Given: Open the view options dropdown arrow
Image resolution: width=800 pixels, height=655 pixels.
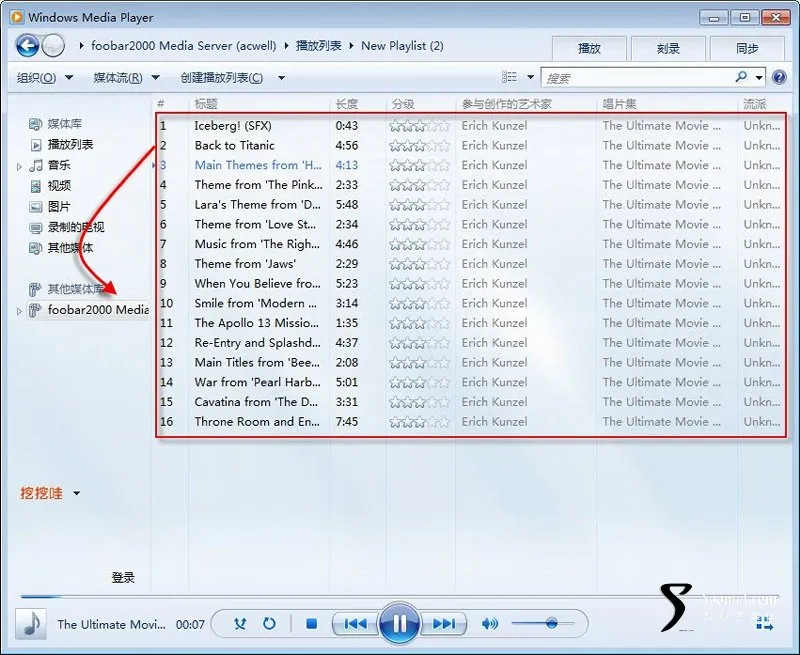Looking at the screenshot, I should pyautogui.click(x=531, y=78).
